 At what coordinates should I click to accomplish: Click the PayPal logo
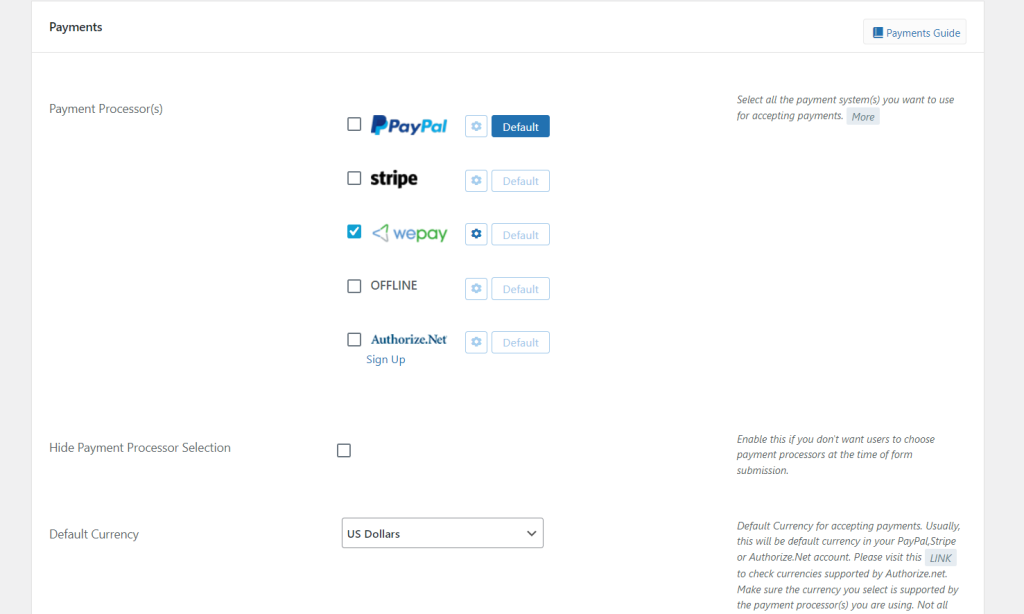[x=409, y=125]
